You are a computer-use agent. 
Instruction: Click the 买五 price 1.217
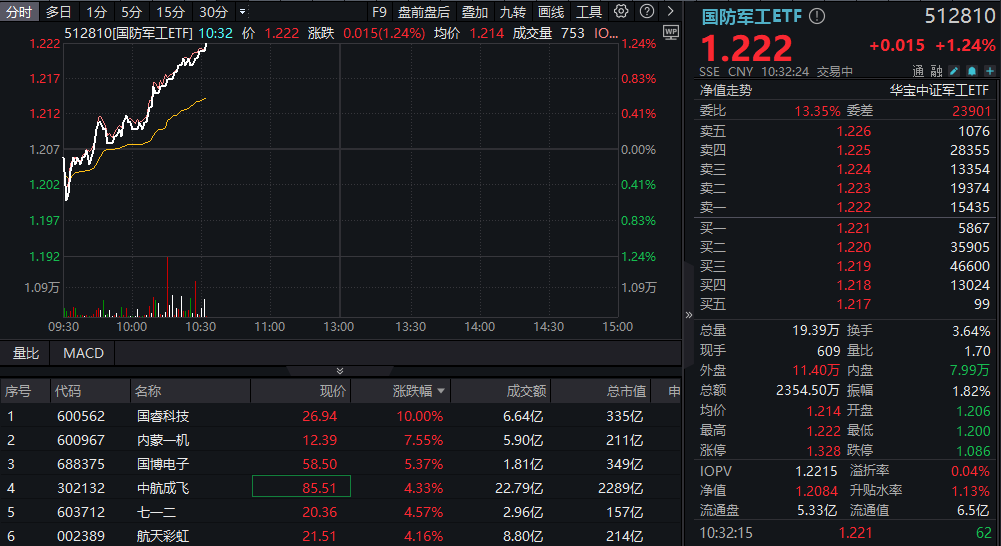(854, 304)
